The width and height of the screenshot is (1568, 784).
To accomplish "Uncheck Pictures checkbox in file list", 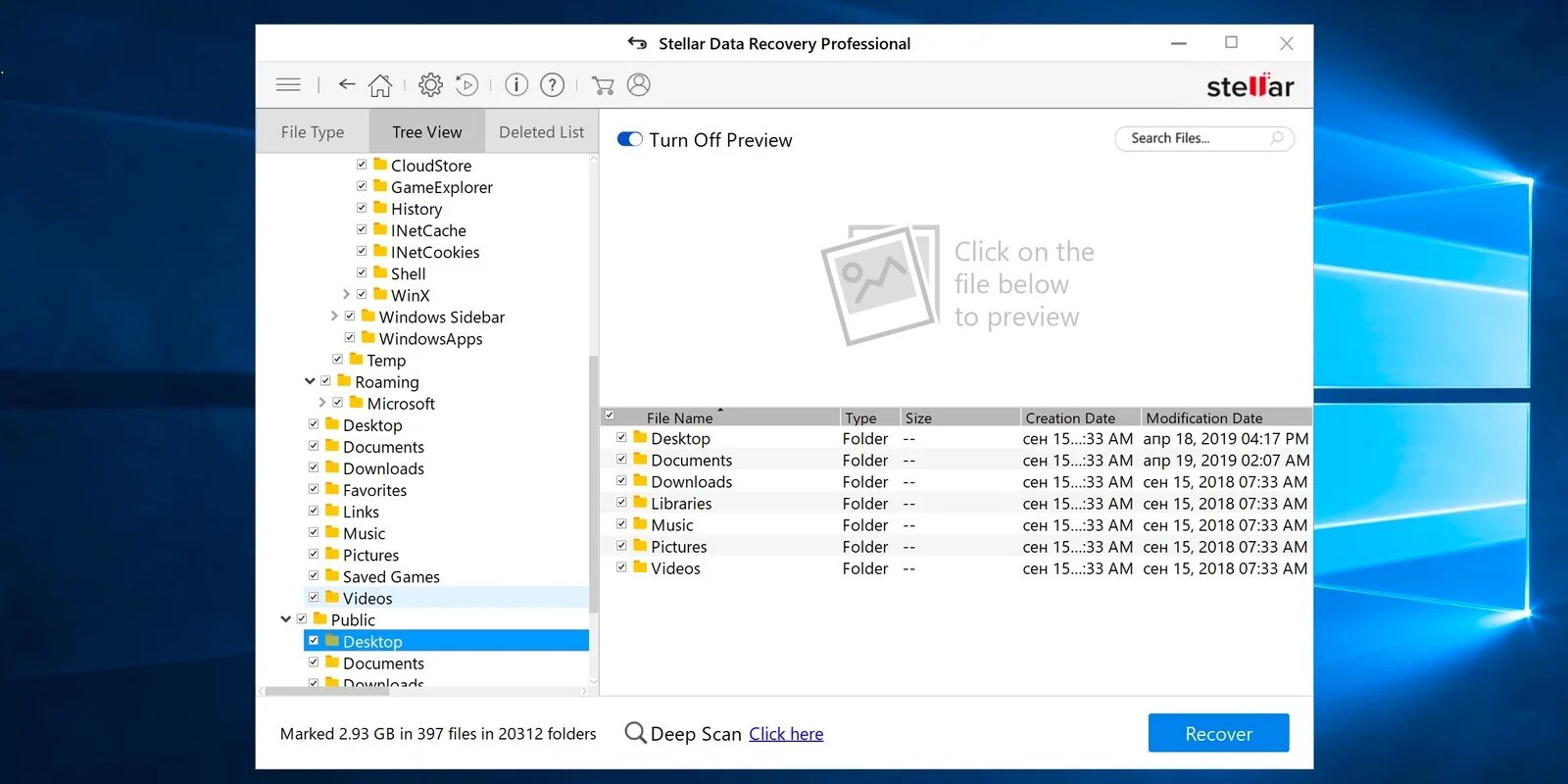I will [x=621, y=545].
